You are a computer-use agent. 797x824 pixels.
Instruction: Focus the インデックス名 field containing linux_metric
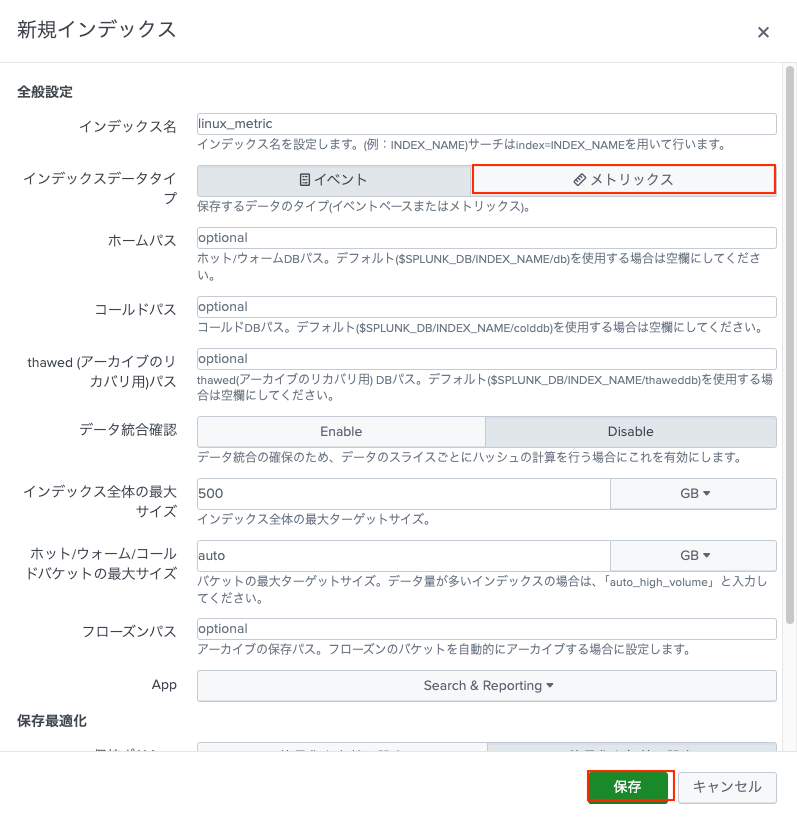pyautogui.click(x=486, y=124)
